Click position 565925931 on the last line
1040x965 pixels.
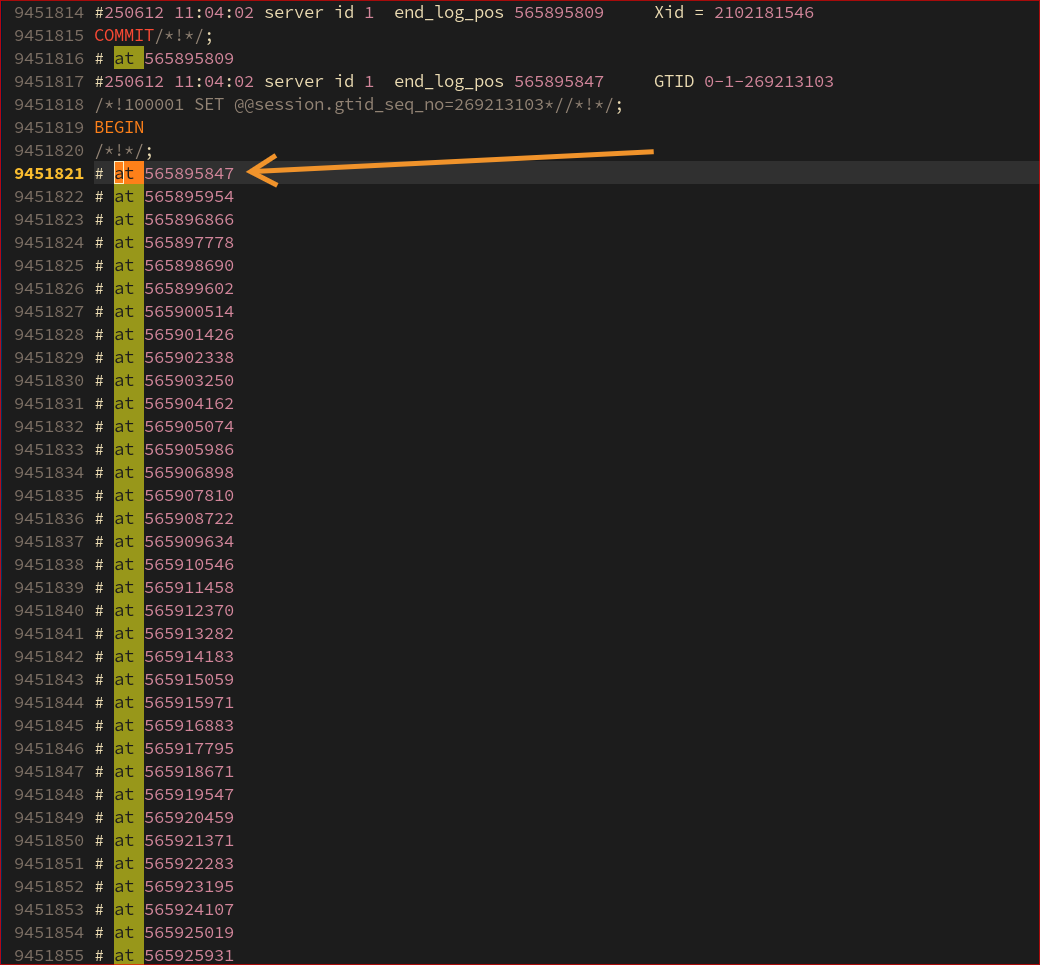(x=190, y=955)
